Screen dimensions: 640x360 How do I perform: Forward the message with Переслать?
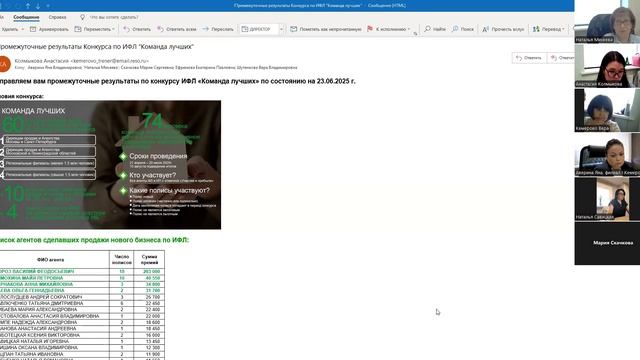[x=218, y=29]
